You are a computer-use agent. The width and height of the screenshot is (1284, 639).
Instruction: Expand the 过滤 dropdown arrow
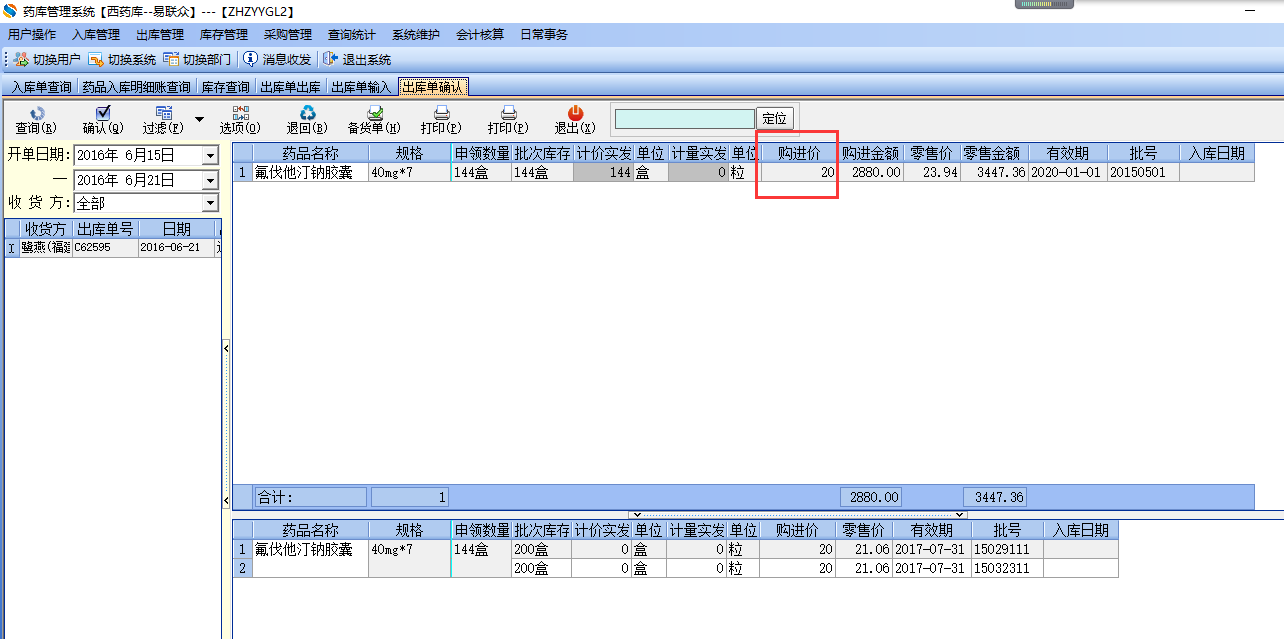[199, 120]
